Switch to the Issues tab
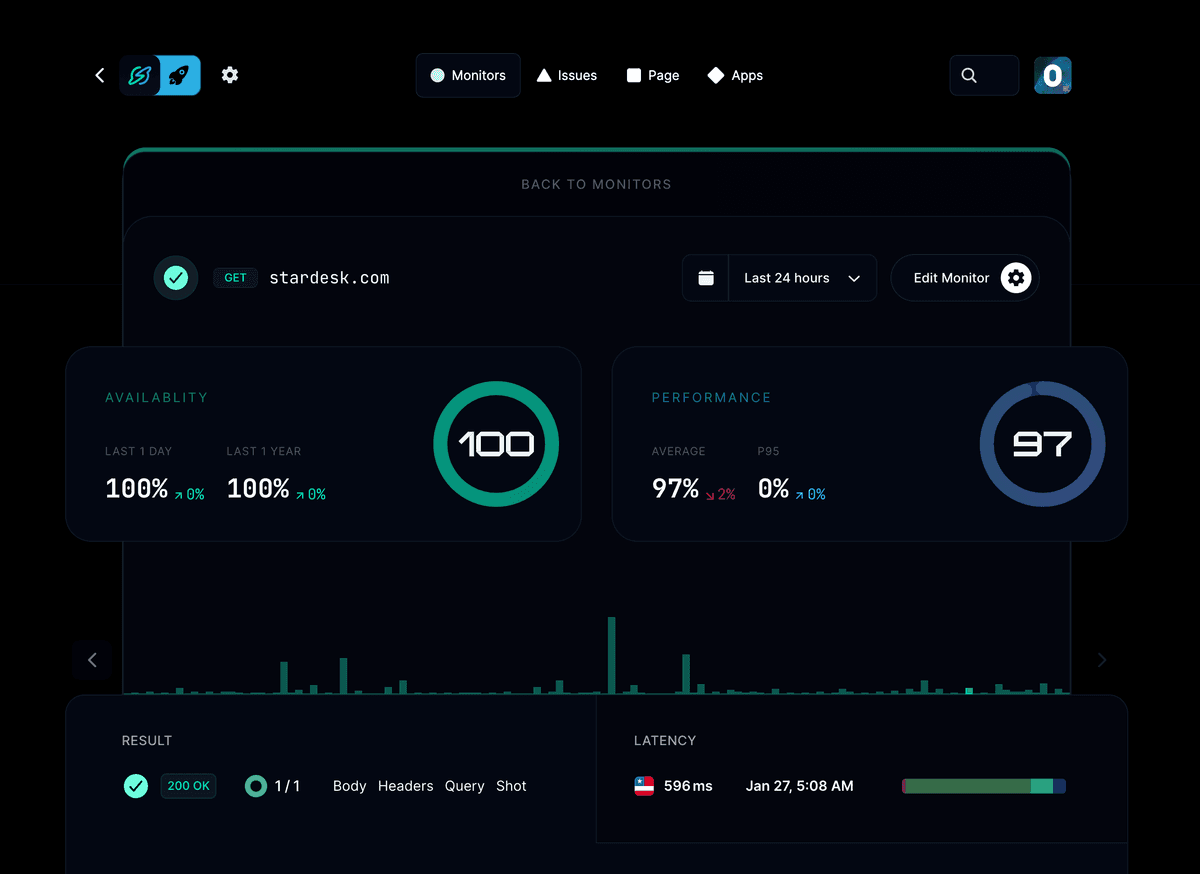 pyautogui.click(x=567, y=75)
